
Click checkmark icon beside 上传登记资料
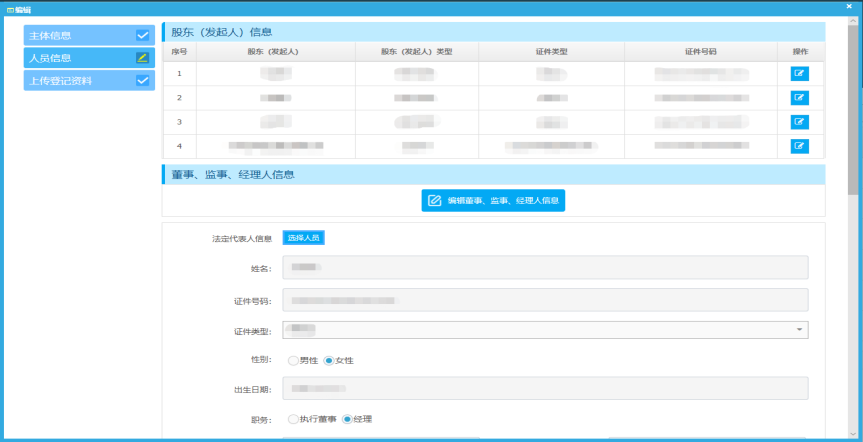(x=142, y=81)
